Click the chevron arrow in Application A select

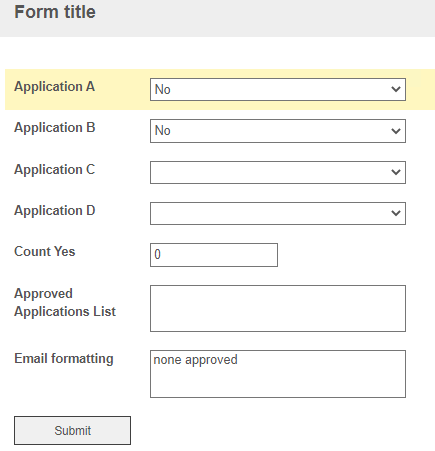396,89
